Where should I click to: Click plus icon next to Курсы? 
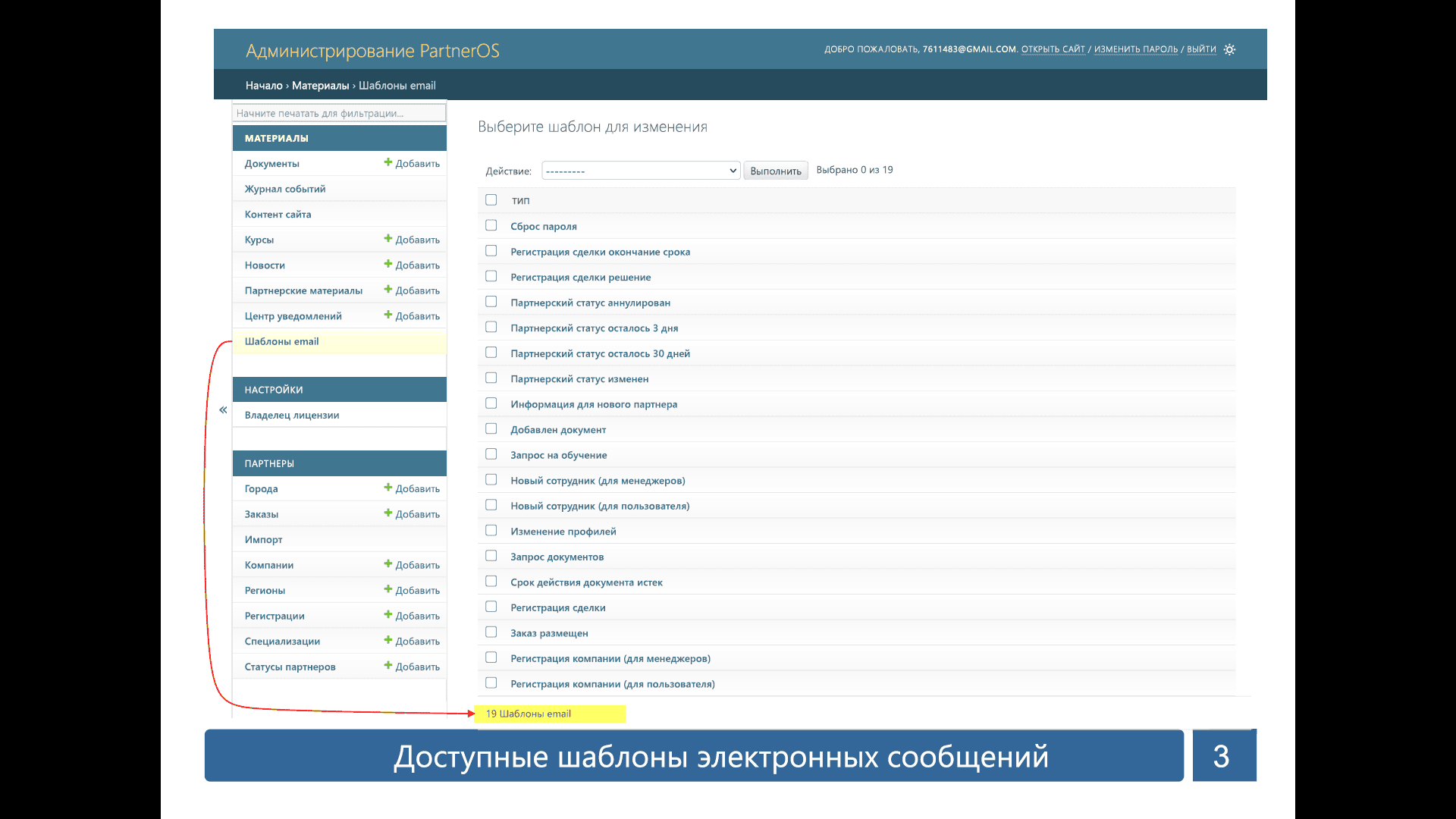coord(388,239)
